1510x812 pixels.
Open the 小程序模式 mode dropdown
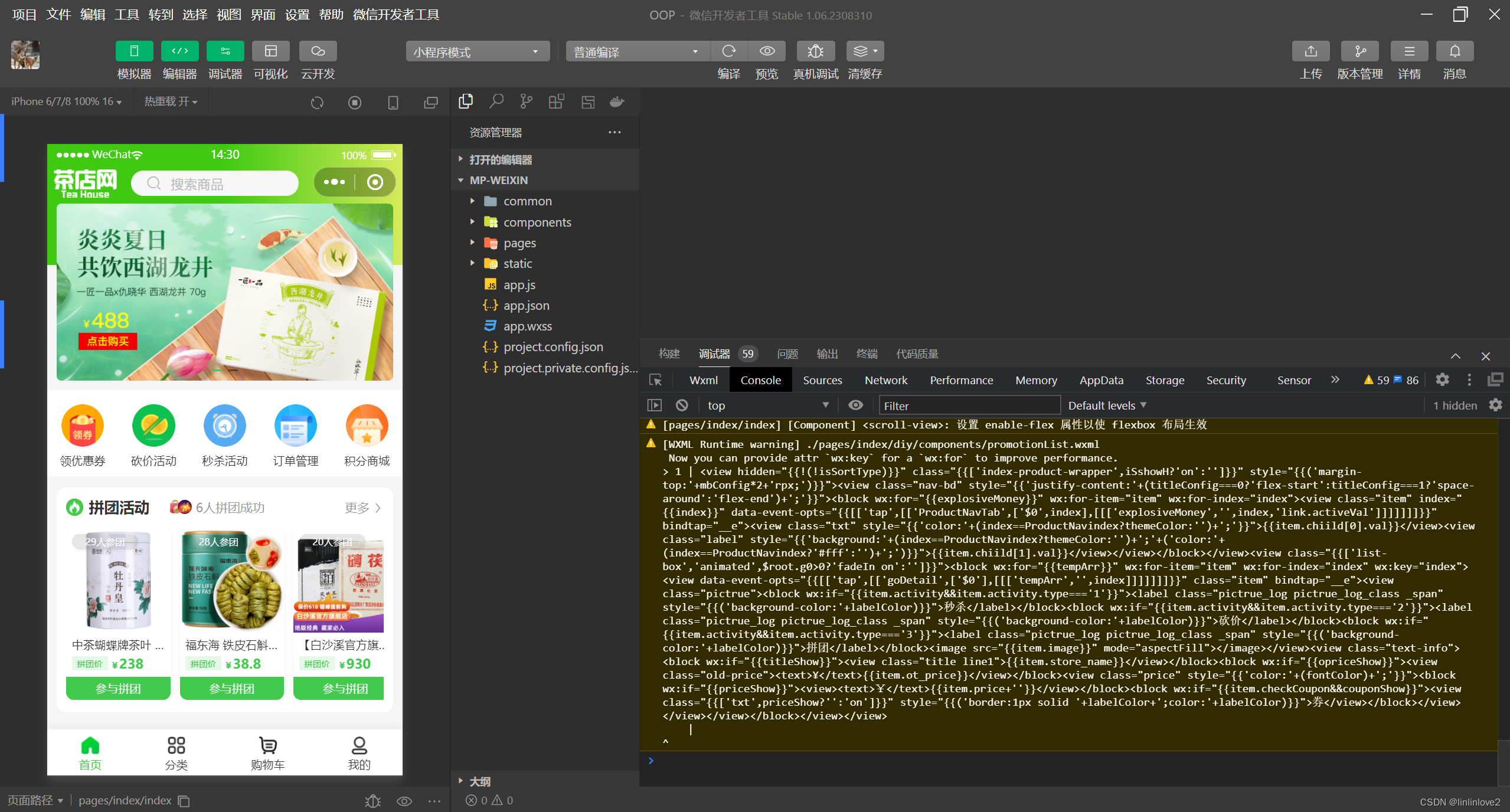(x=477, y=52)
